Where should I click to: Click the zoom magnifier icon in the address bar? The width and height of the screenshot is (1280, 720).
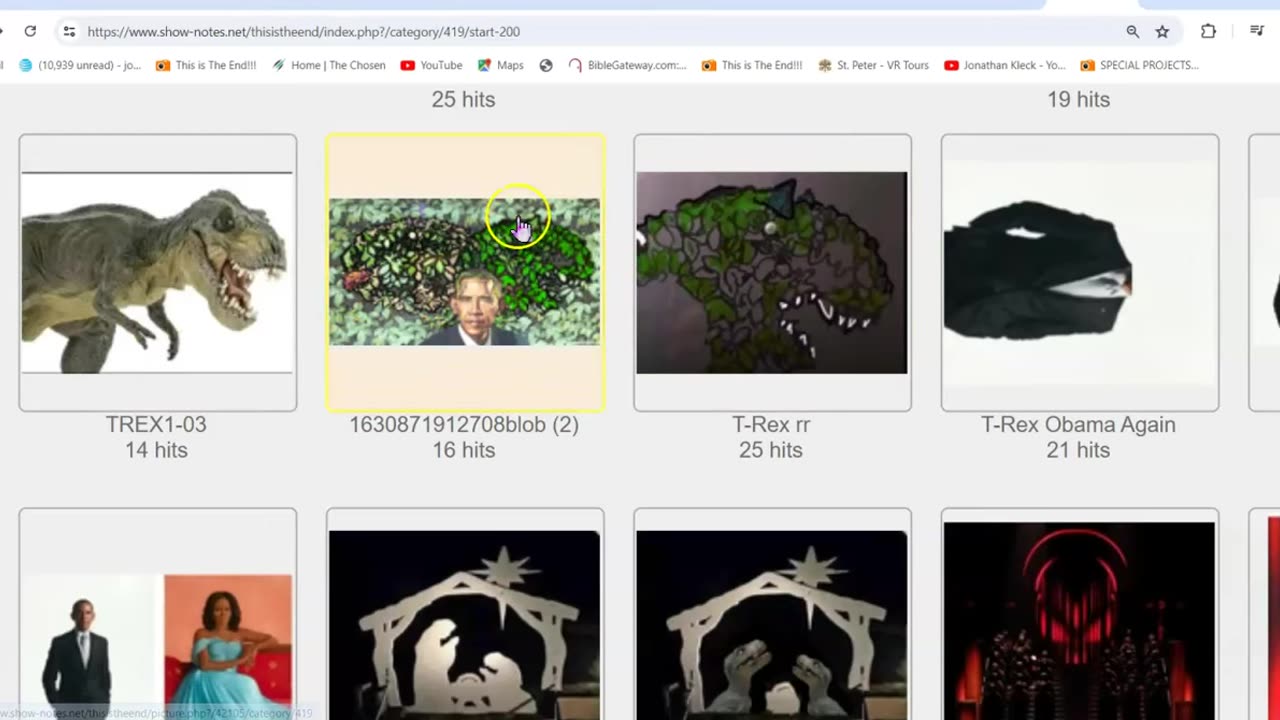pyautogui.click(x=1133, y=31)
